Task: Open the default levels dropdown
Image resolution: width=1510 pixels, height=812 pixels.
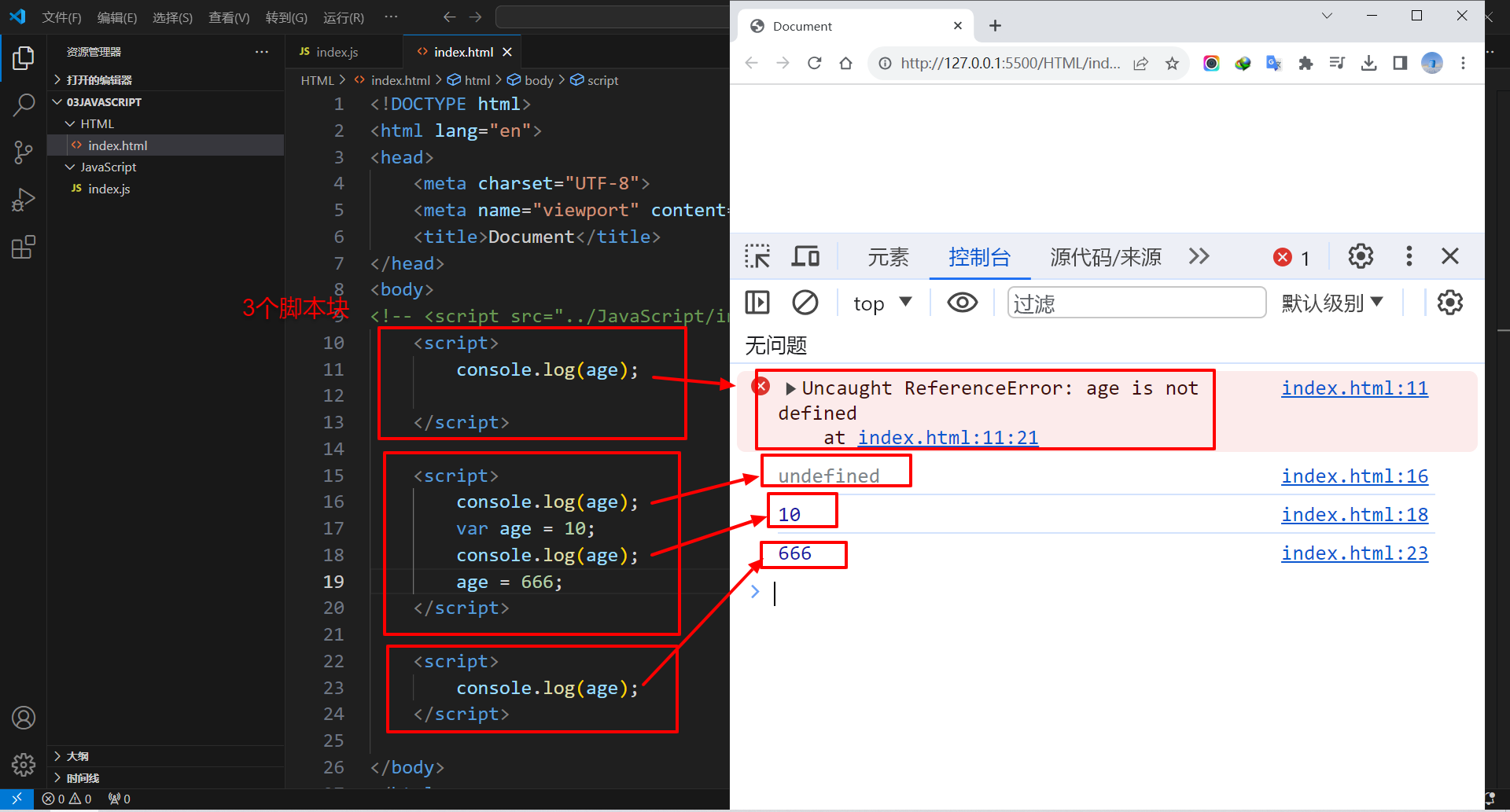Action: coord(1331,303)
